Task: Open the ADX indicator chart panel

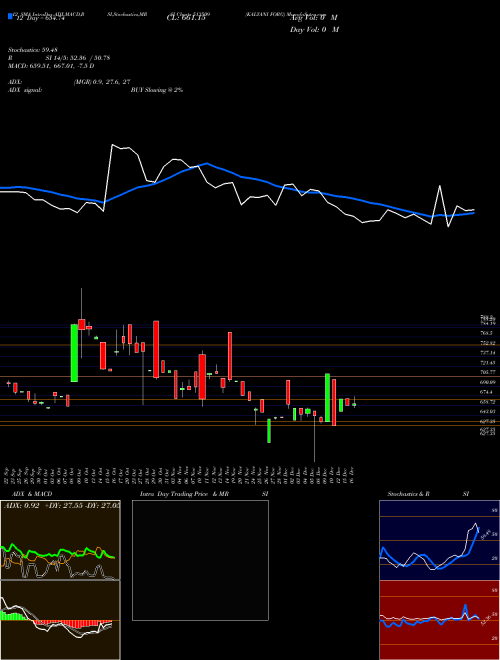Action: coord(60,540)
